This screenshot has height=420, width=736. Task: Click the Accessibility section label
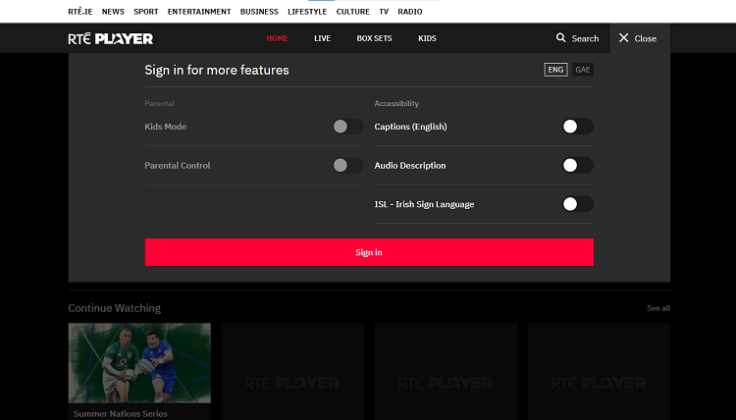pyautogui.click(x=396, y=103)
